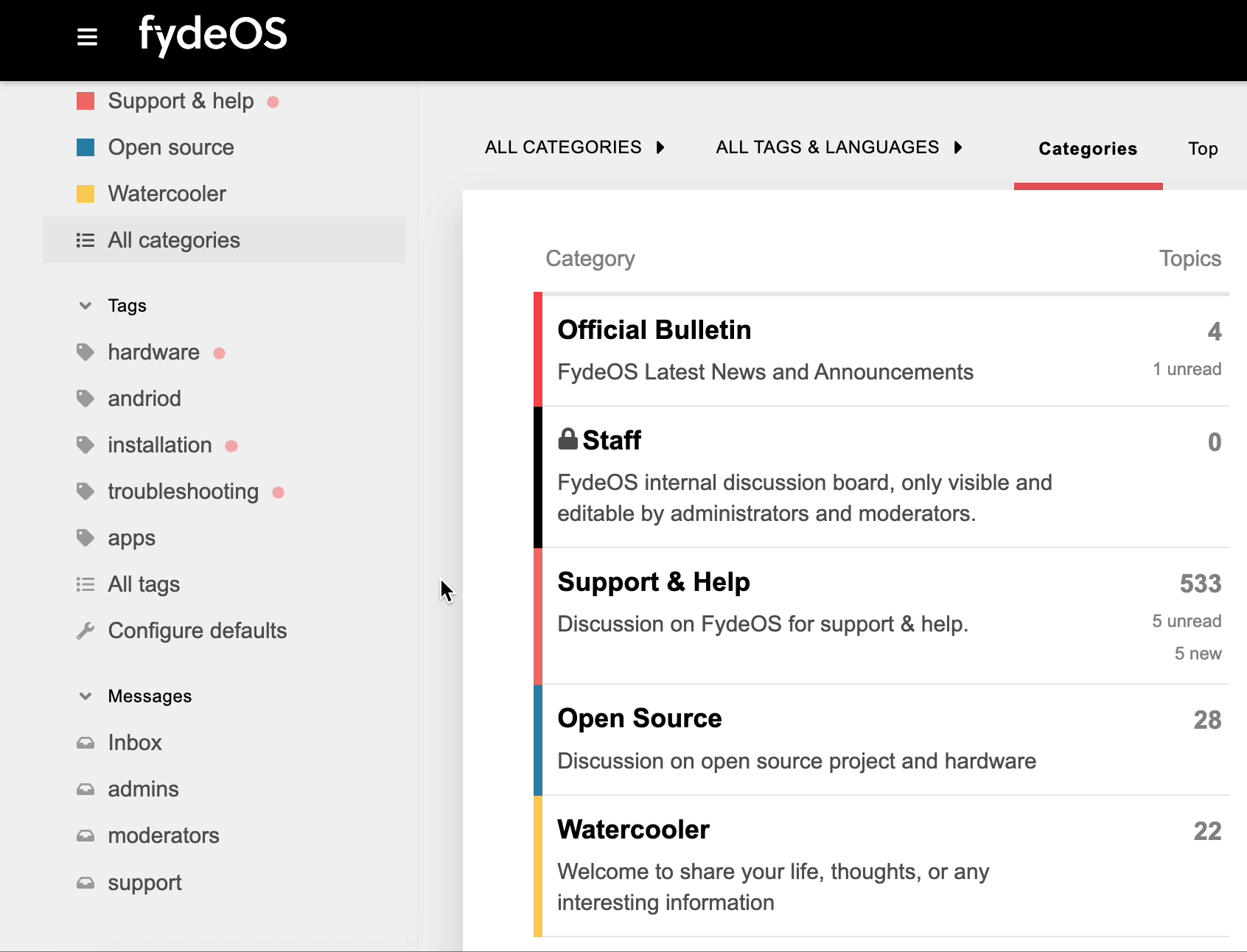Click the All categories list icon
1247x952 pixels.
pyautogui.click(x=85, y=240)
